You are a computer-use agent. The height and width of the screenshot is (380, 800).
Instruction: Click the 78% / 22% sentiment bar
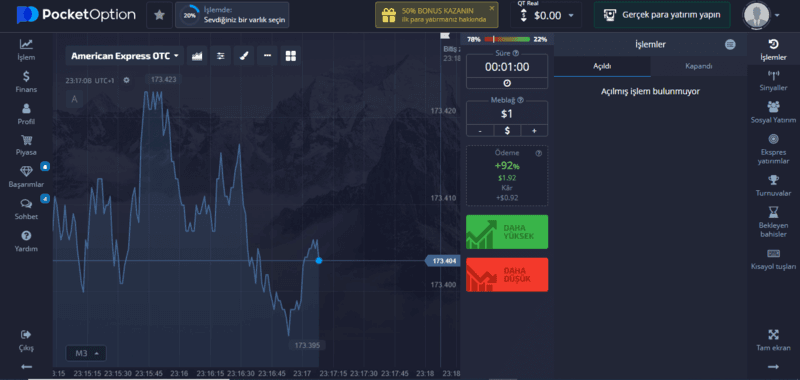coord(507,39)
